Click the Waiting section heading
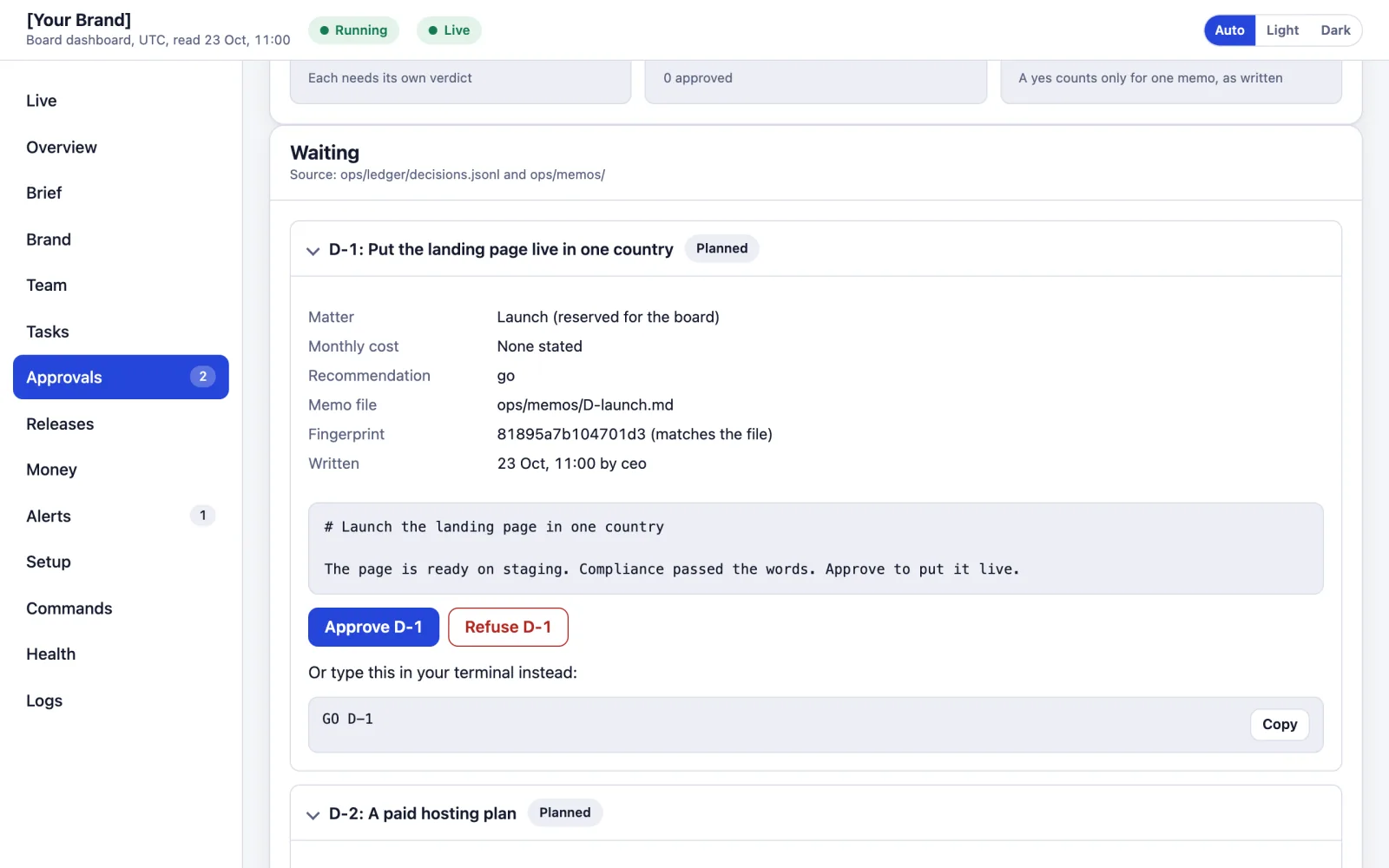The image size is (1389, 868). (x=325, y=153)
